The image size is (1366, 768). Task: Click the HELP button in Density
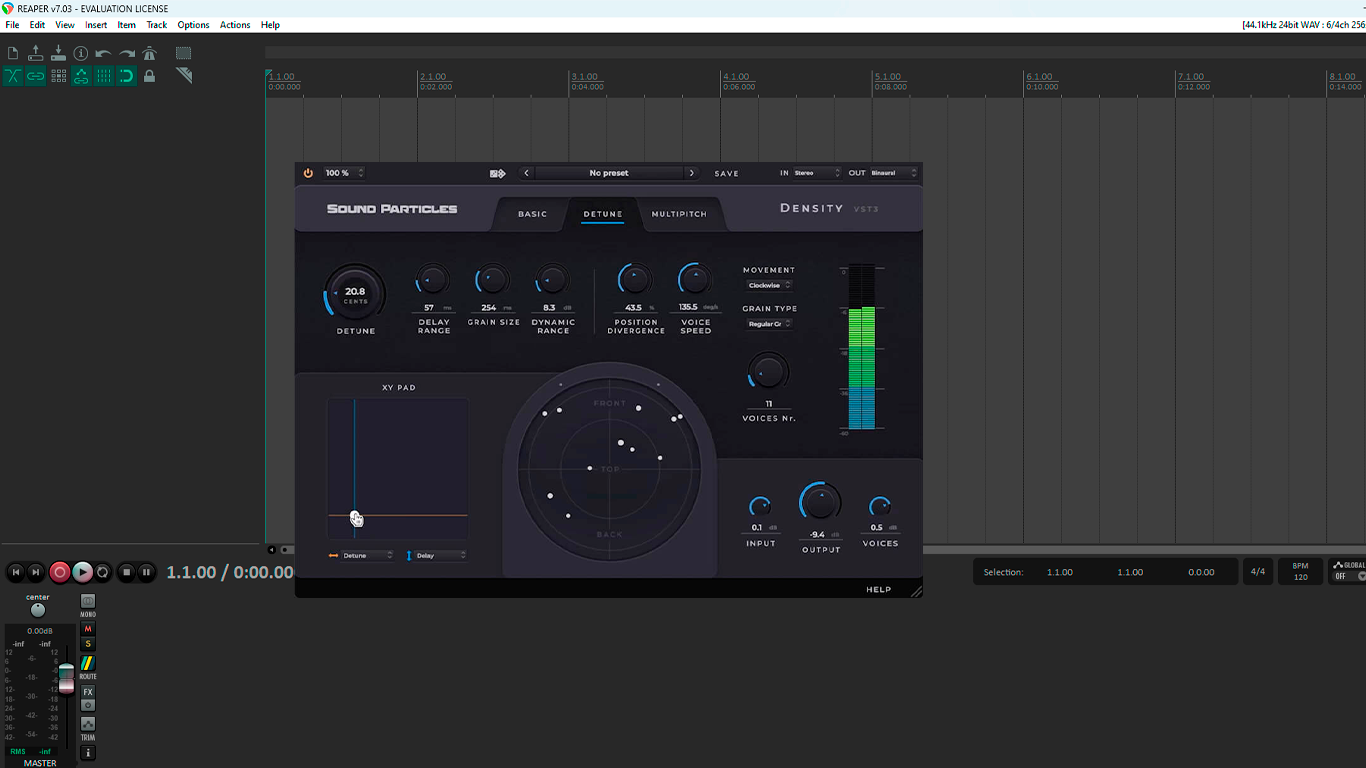(x=879, y=590)
